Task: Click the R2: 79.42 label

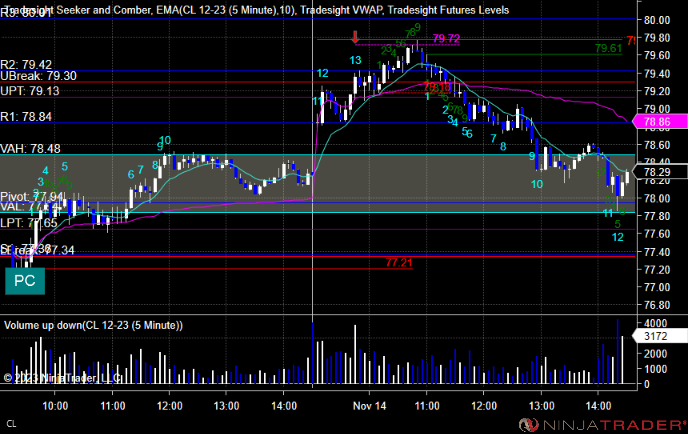Action: (26, 65)
